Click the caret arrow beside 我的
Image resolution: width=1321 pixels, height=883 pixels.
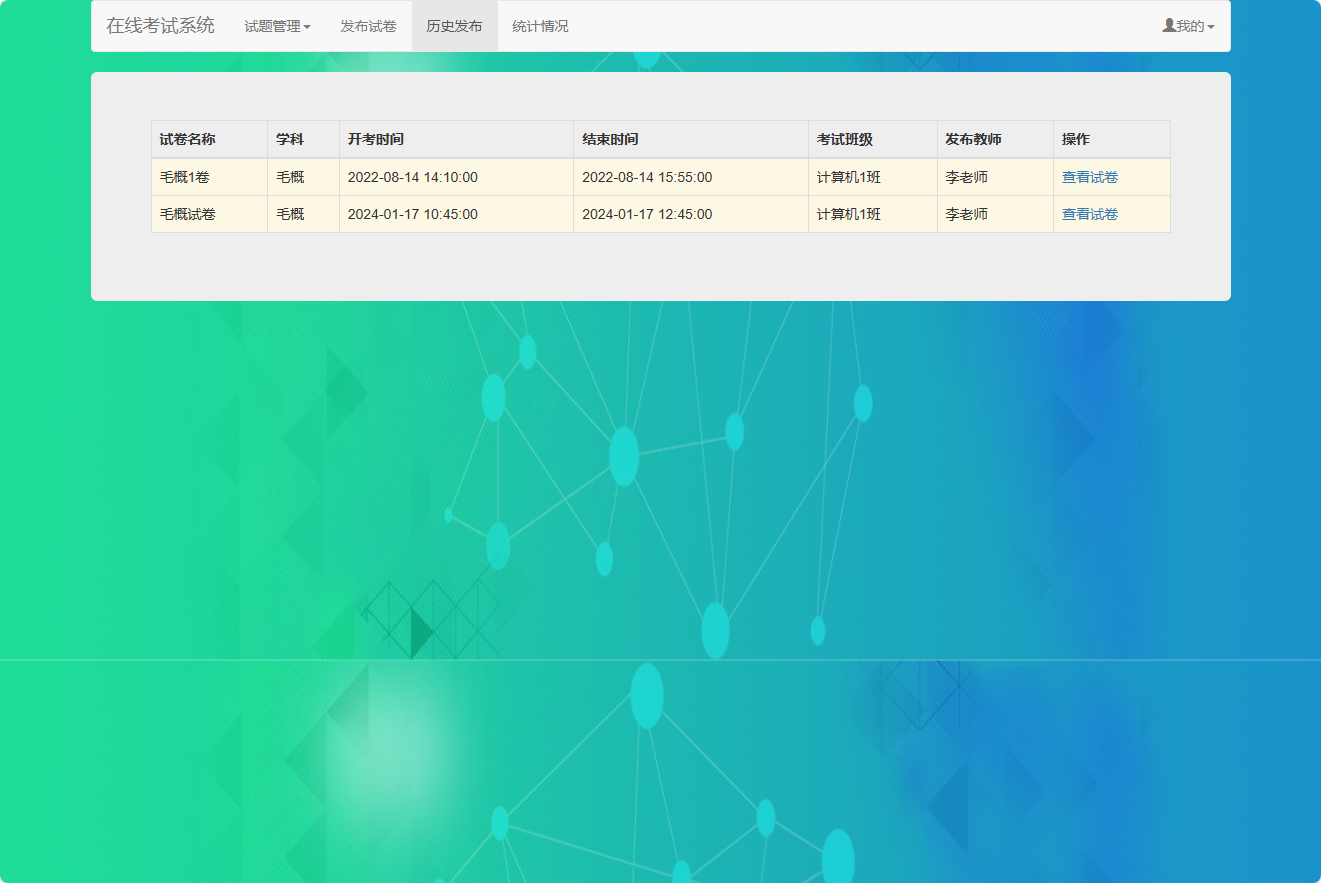pos(1212,28)
